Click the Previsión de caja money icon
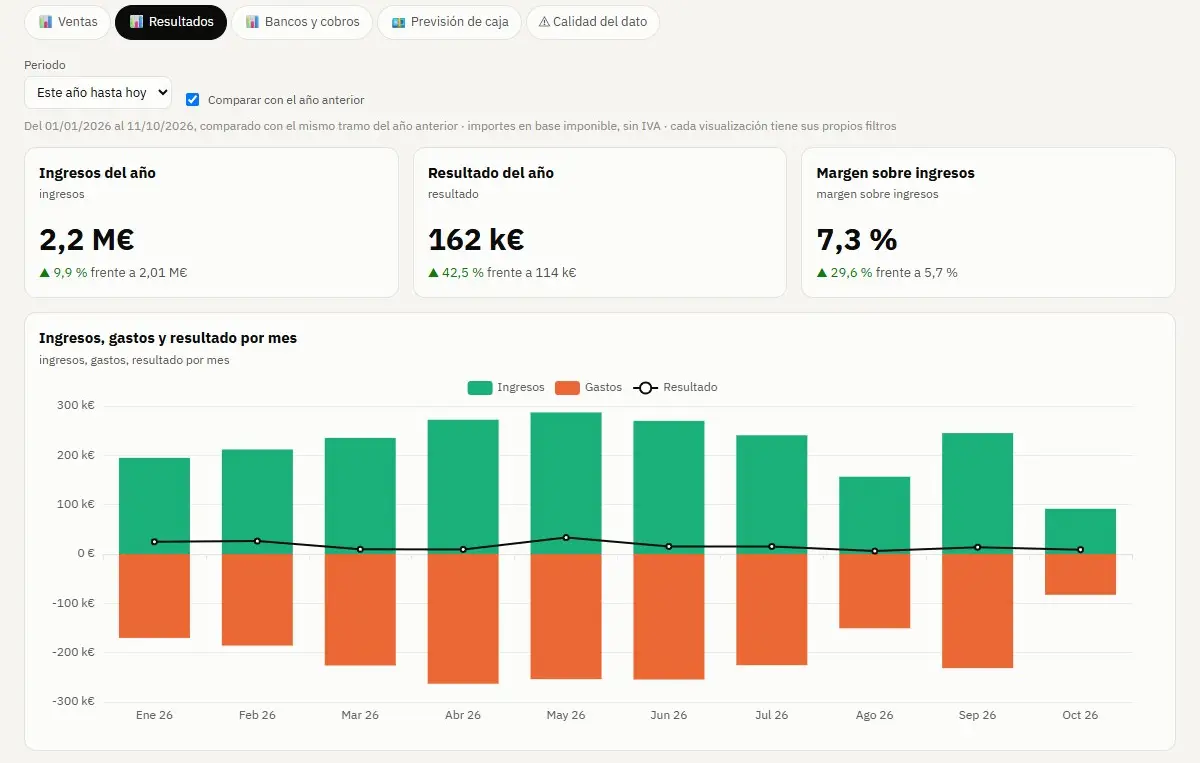This screenshot has width=1200, height=763. click(x=398, y=22)
